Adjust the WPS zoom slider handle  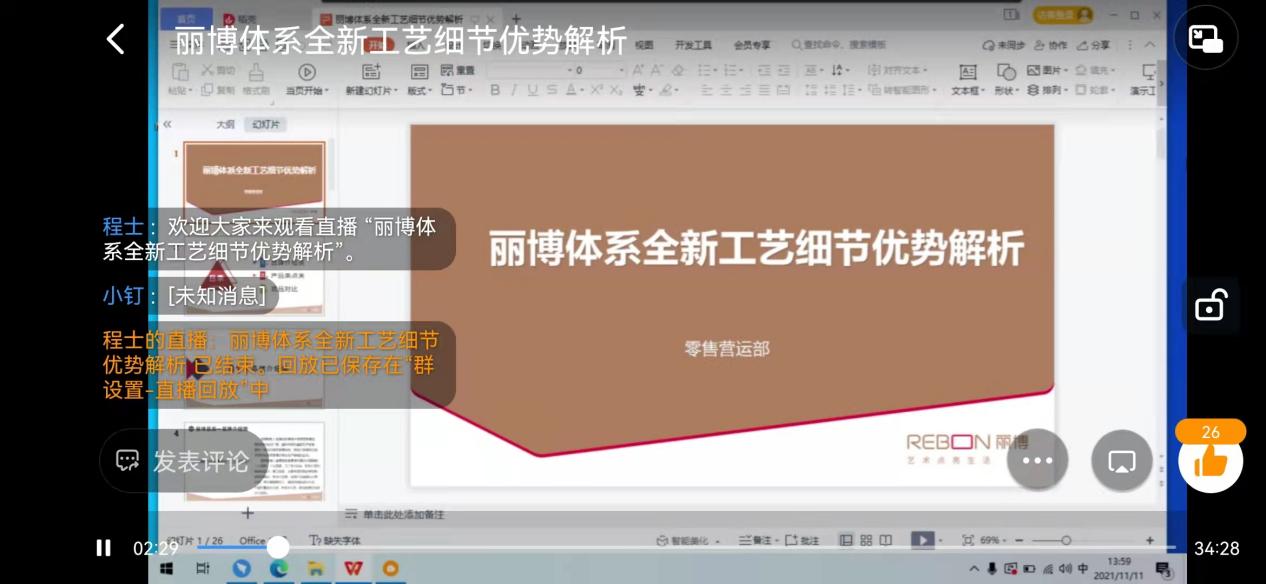pyautogui.click(x=1066, y=540)
